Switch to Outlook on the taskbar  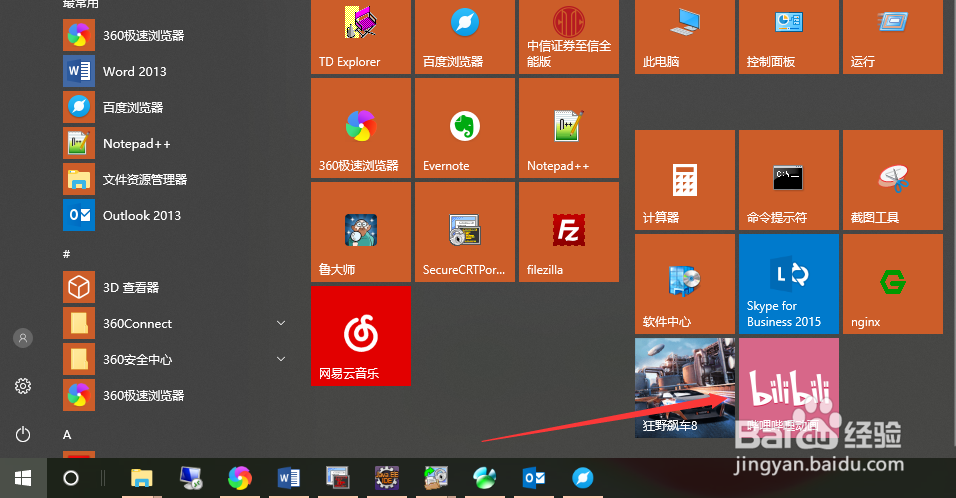click(533, 478)
